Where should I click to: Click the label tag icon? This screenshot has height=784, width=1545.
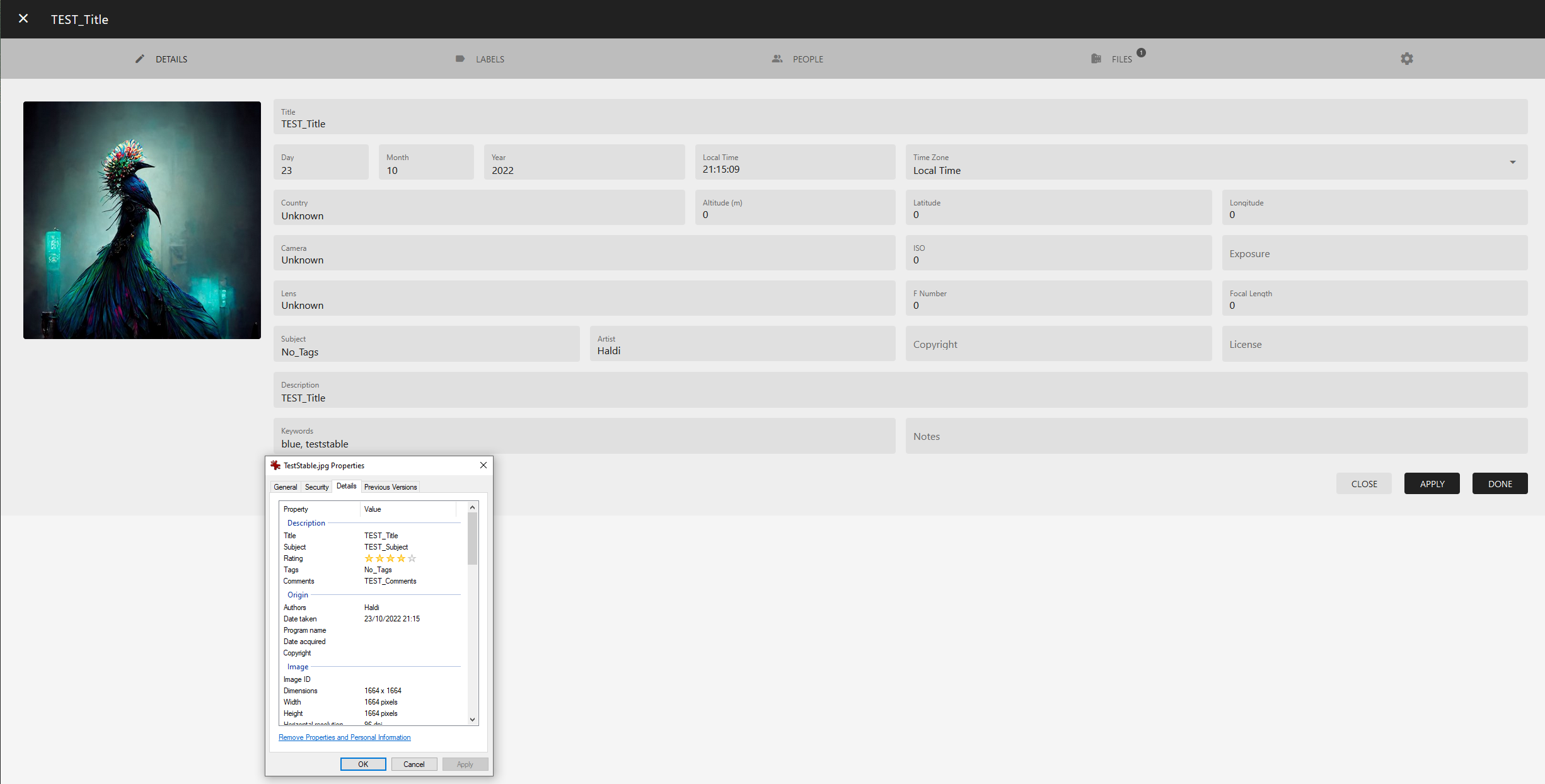(x=460, y=59)
